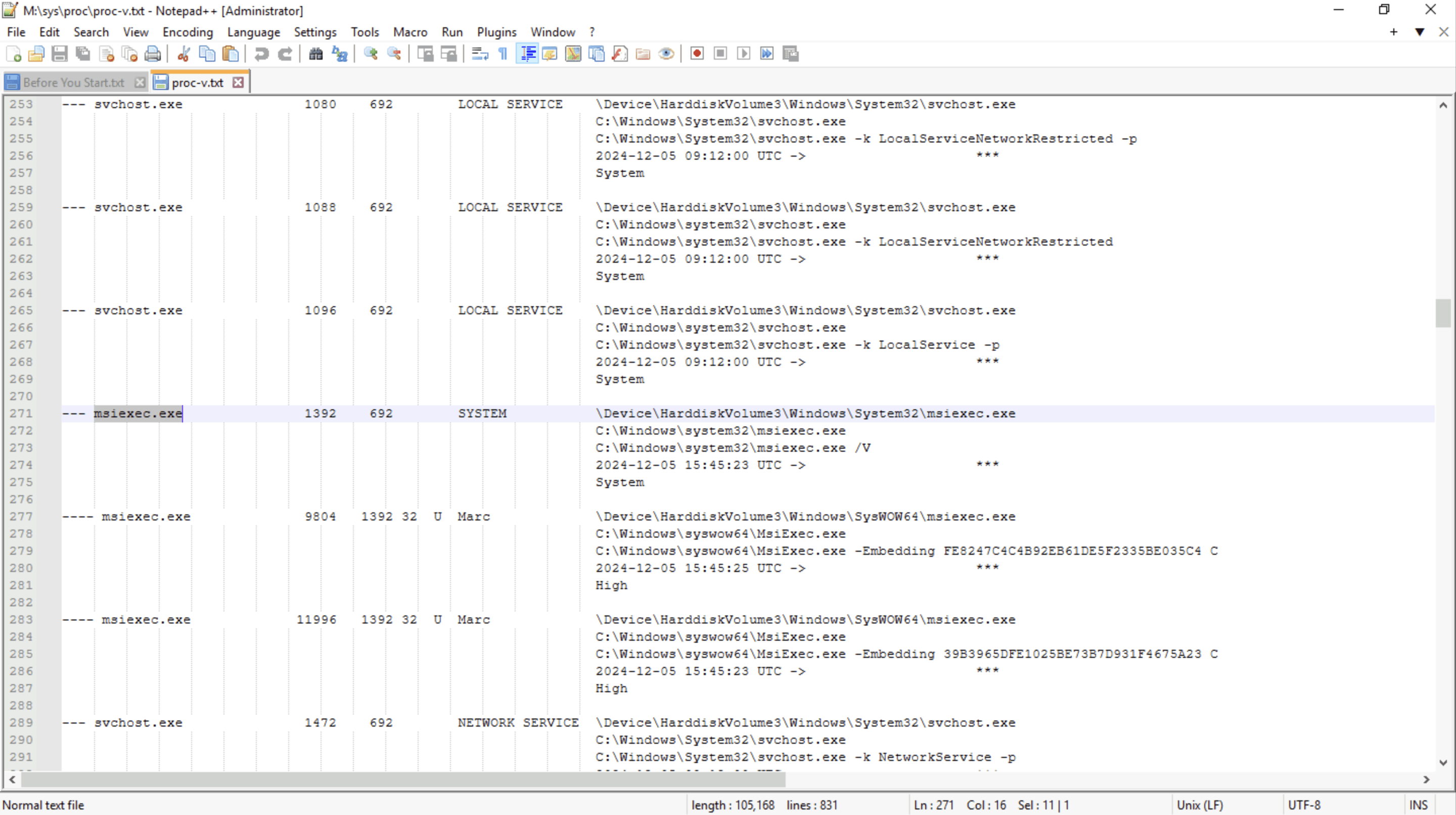Open Find with the binoculars icon
The width and height of the screenshot is (1456, 815).
[x=316, y=54]
